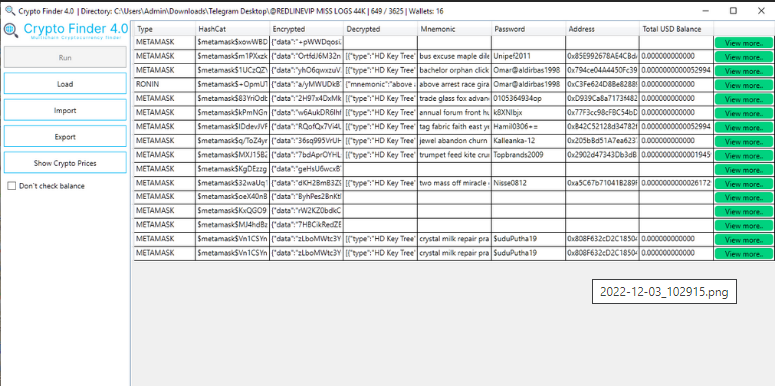This screenshot has width=775, height=386.
Task: Click View more on the $metamask$83YriOdb row
Action: (743, 99)
